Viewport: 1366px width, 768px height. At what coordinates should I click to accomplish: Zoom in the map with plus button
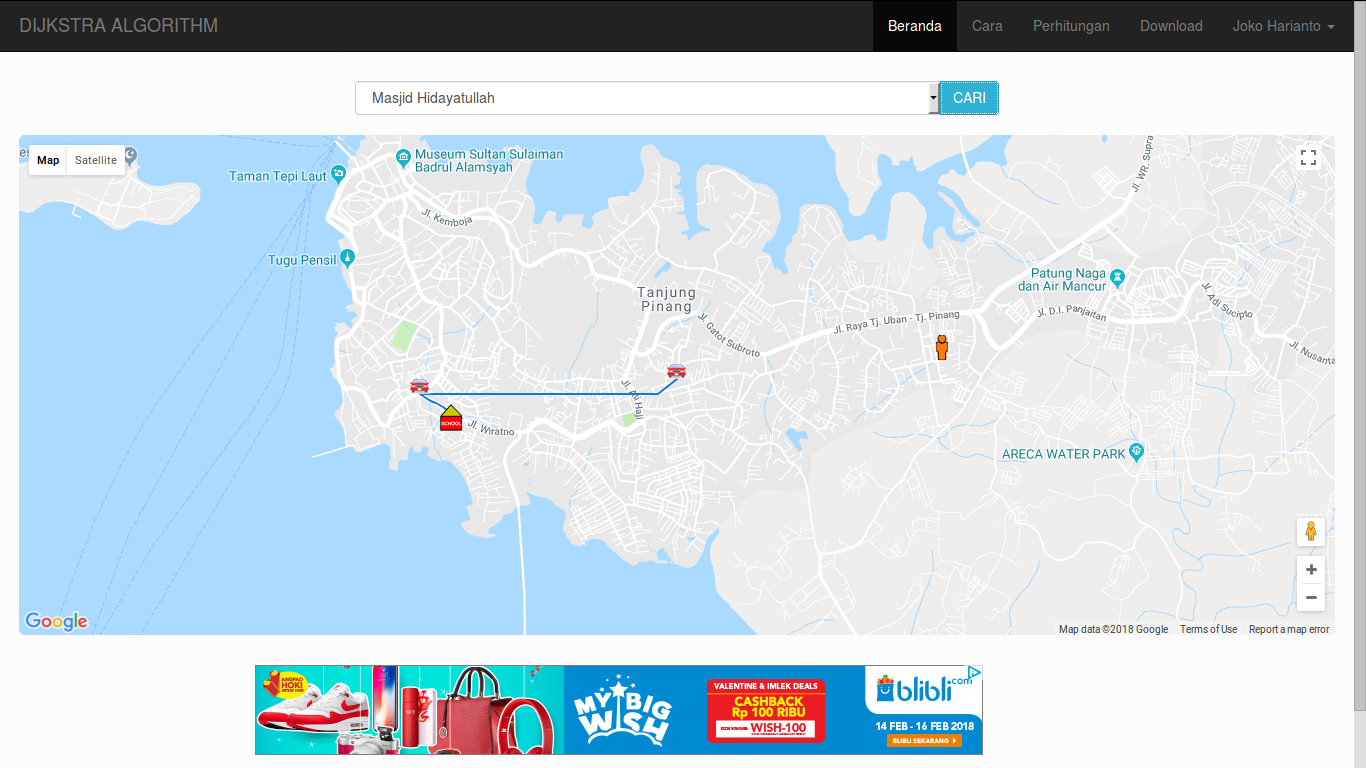click(x=1310, y=570)
